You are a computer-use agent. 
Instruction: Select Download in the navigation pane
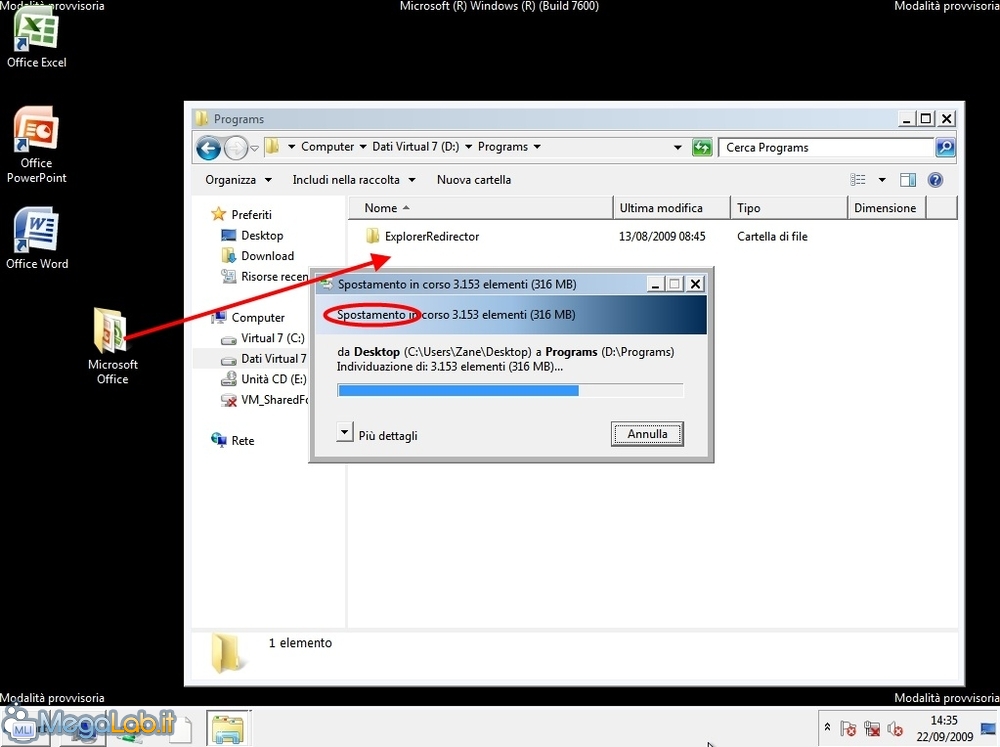267,256
